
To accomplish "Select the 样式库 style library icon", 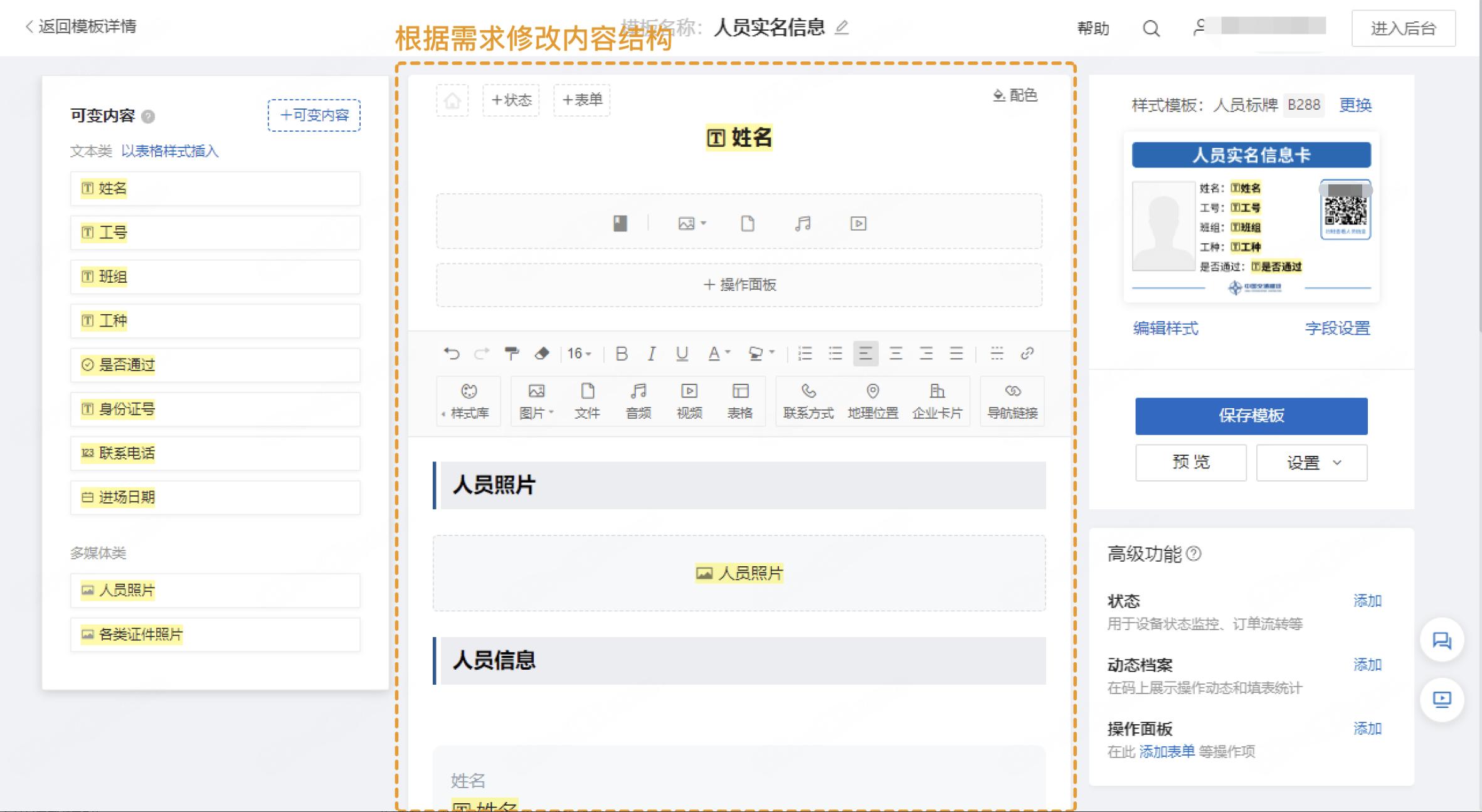I will (468, 401).
